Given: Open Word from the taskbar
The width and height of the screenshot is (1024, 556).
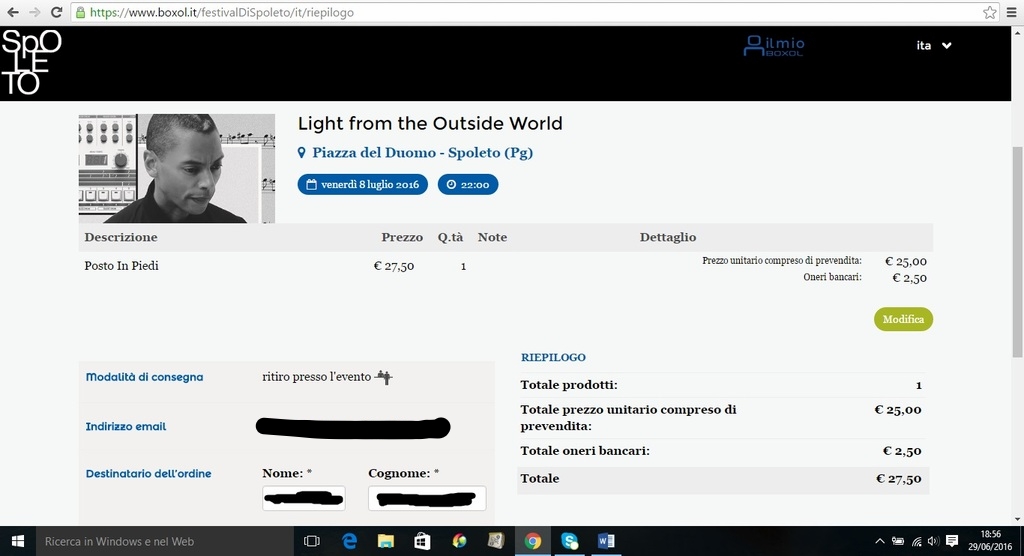Looking at the screenshot, I should [606, 541].
